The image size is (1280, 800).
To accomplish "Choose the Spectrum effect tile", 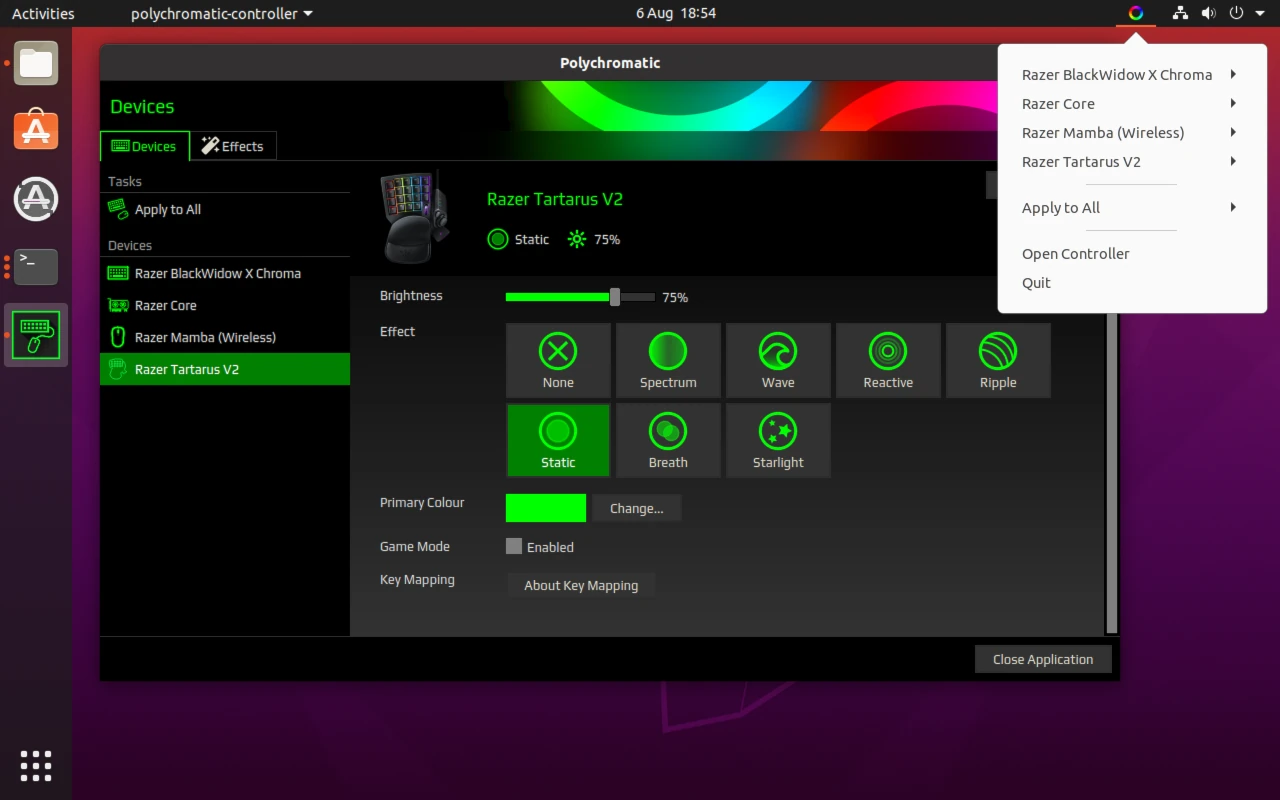I will pyautogui.click(x=668, y=360).
